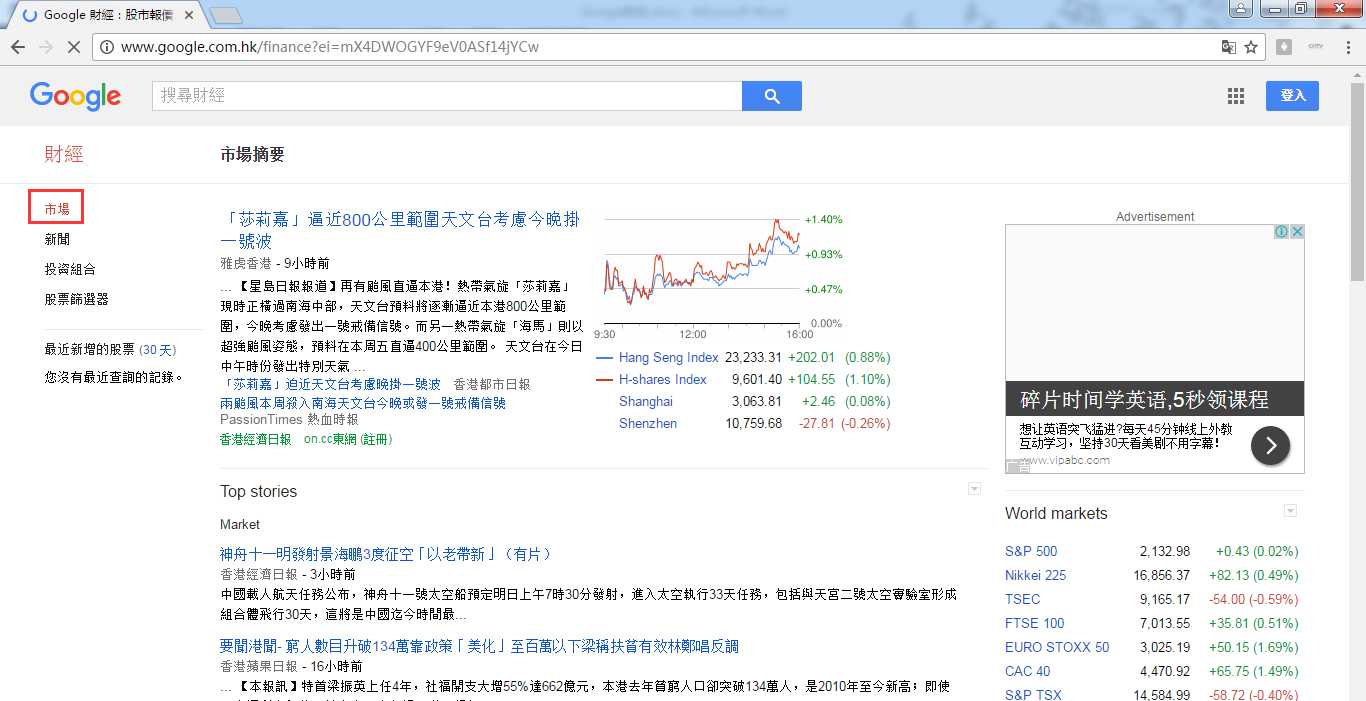Click the 財經 heading link

[64, 154]
